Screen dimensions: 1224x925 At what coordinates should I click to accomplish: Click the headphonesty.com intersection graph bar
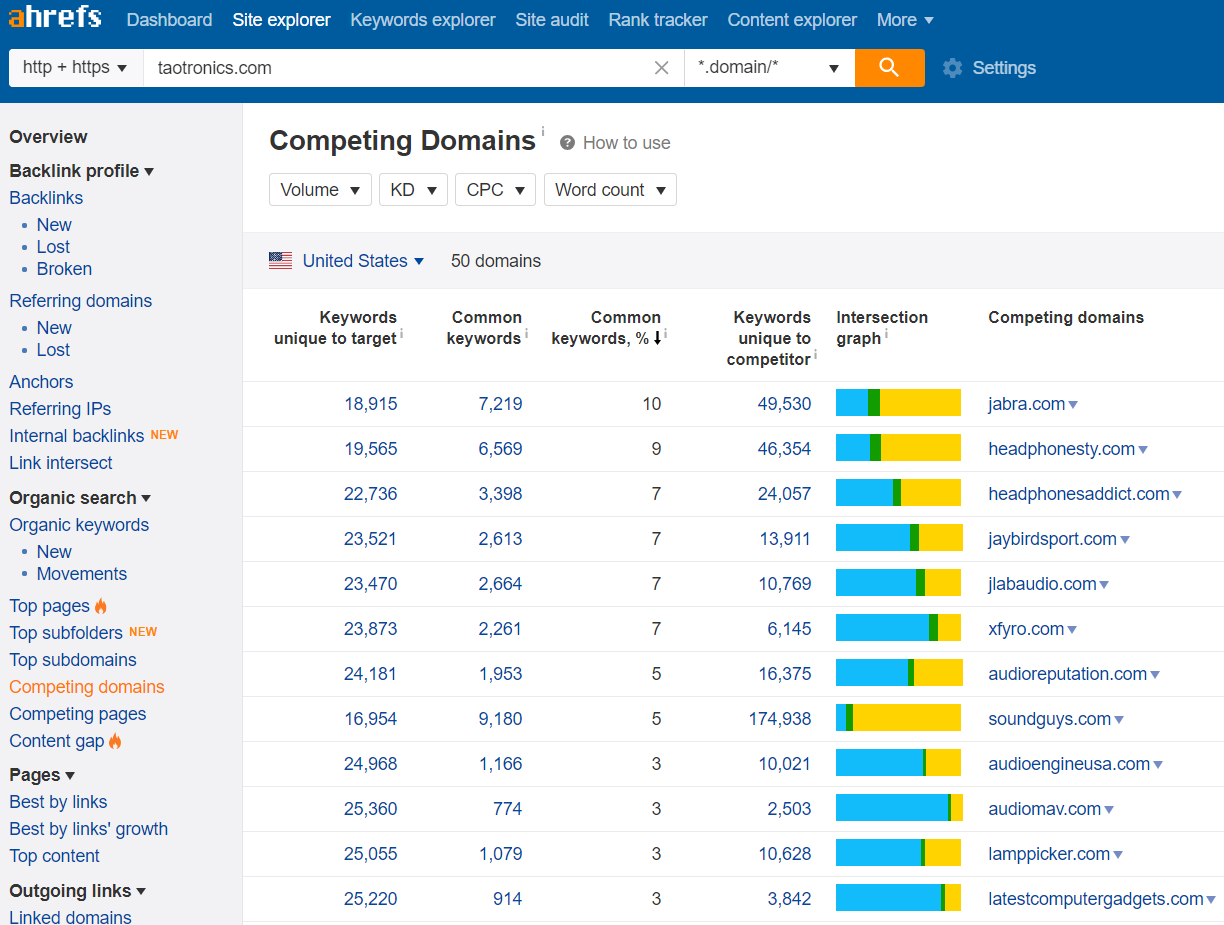pos(898,448)
